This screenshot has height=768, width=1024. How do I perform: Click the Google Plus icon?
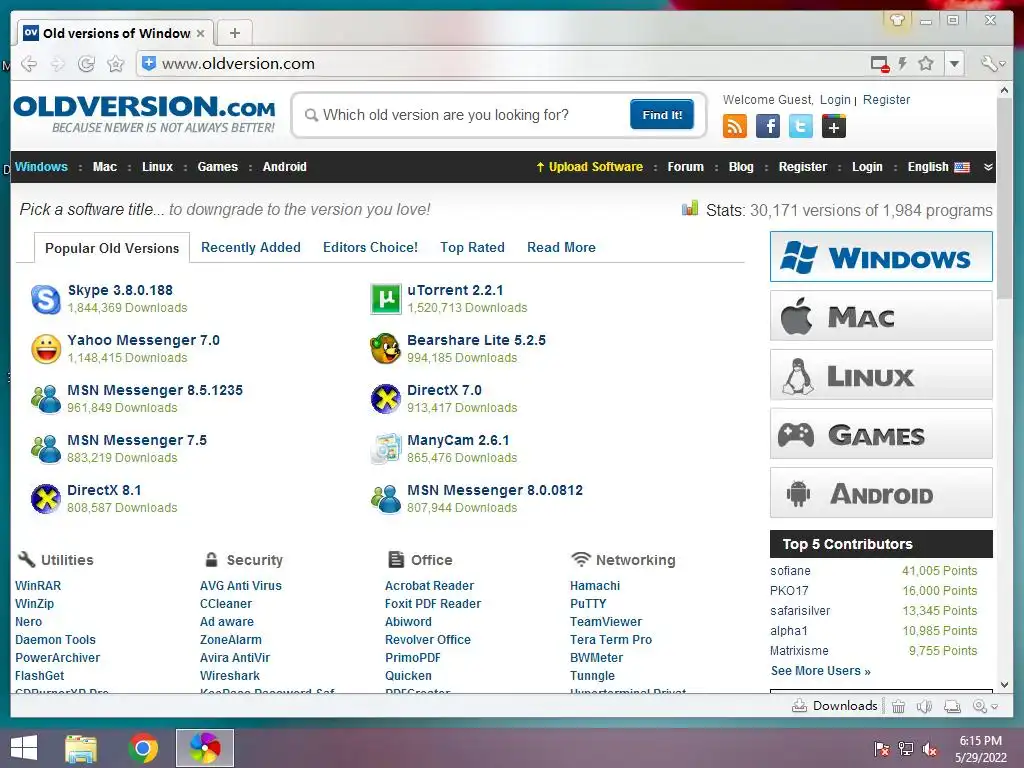[x=834, y=126]
